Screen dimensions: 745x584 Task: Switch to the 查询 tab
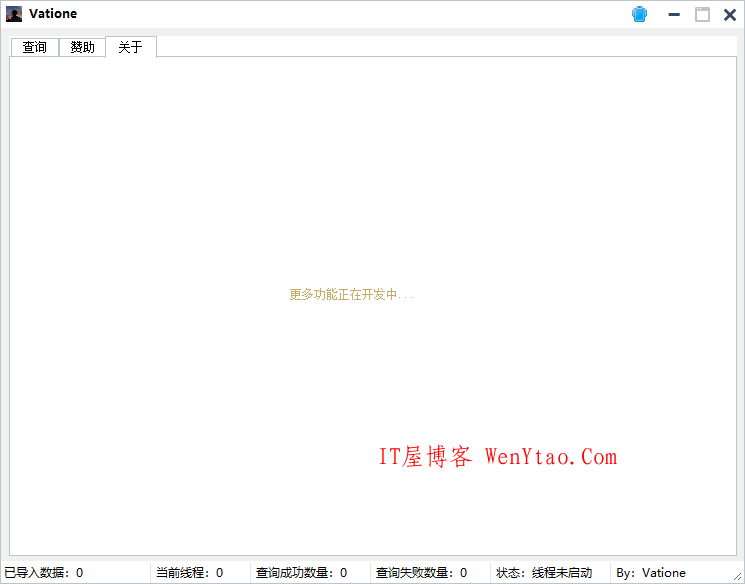35,48
